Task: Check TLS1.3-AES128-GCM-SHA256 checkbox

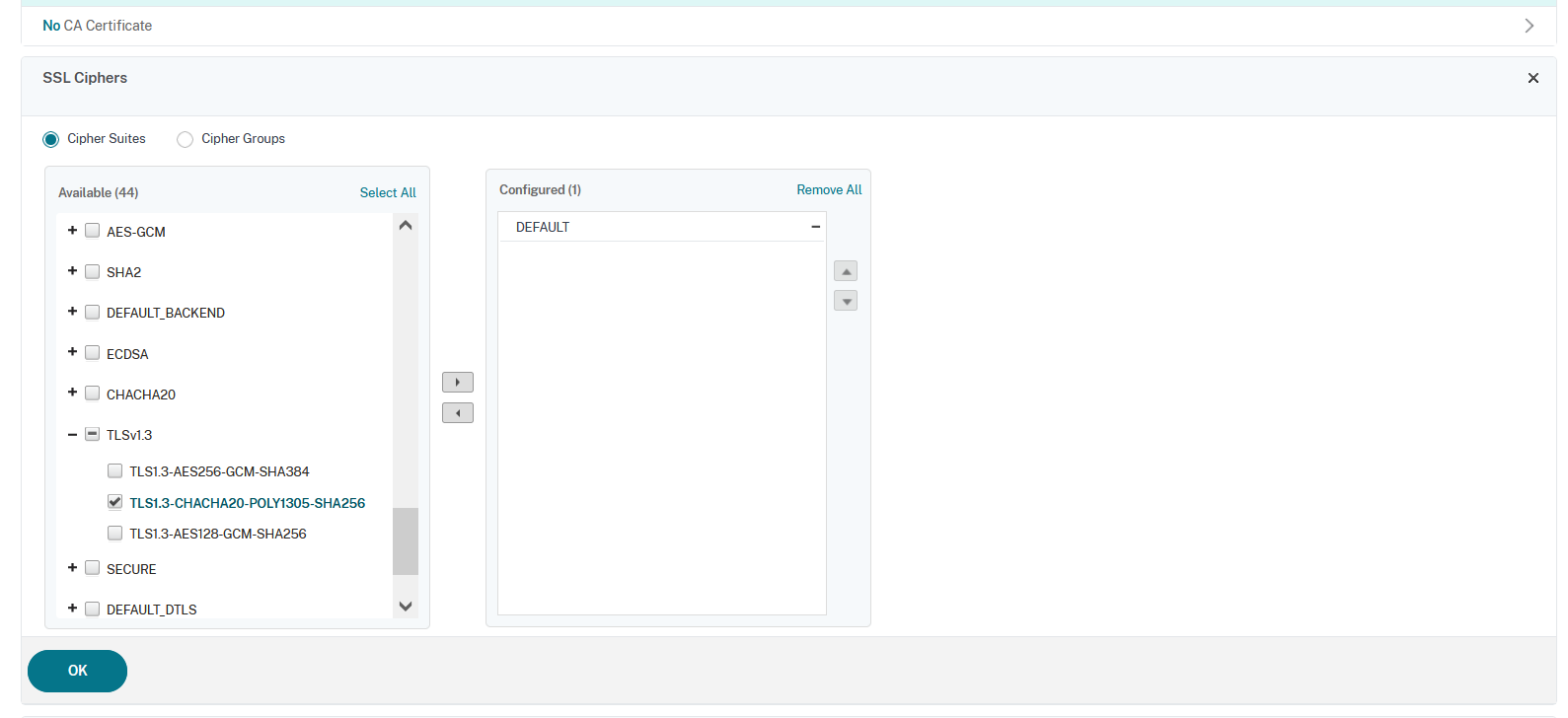Action: (115, 533)
